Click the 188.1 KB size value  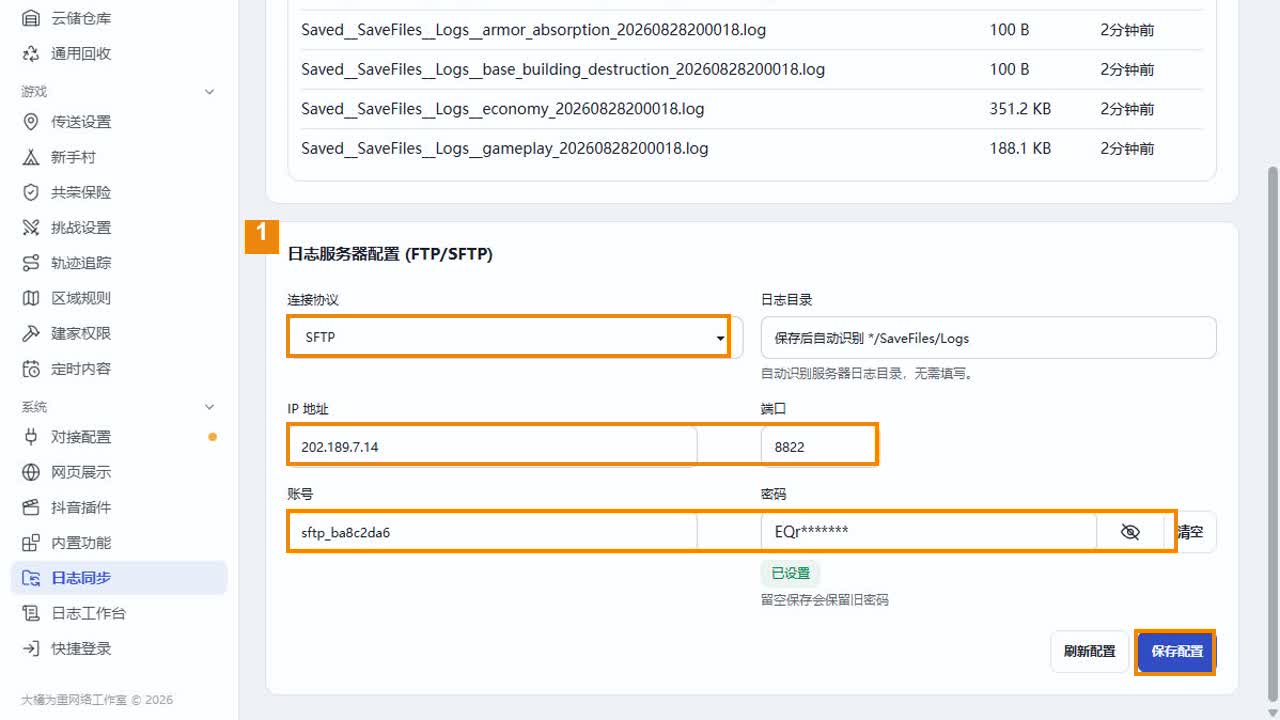coord(1020,148)
